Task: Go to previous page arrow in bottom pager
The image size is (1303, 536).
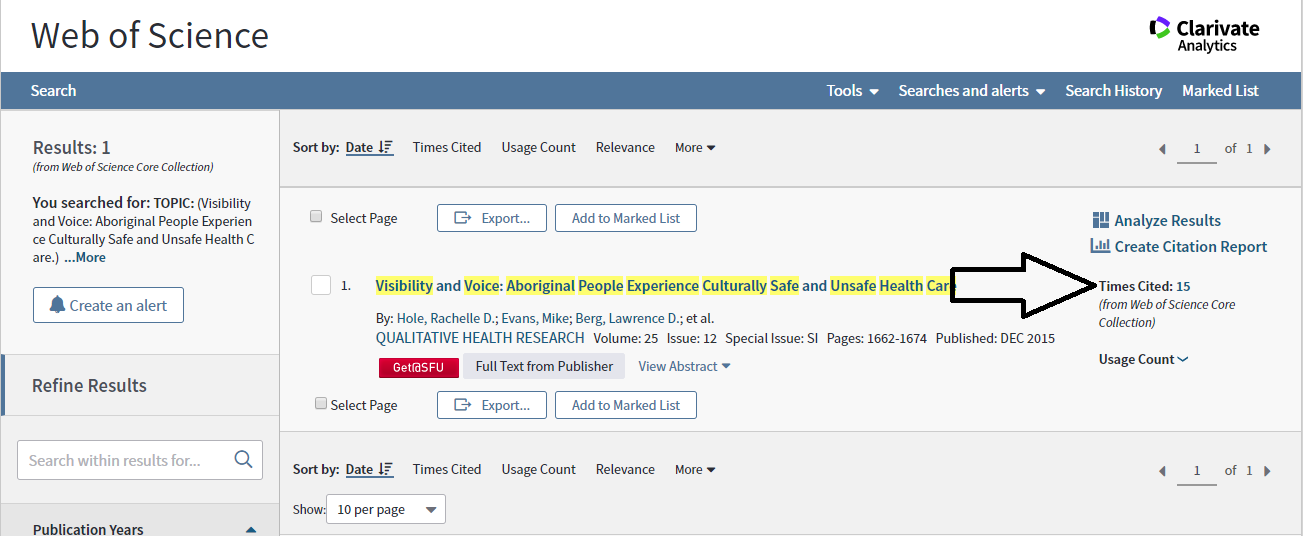Action: pyautogui.click(x=1162, y=471)
